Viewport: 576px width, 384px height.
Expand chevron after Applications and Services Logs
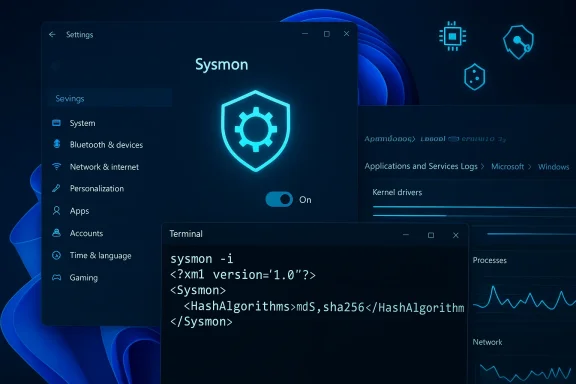coord(482,166)
